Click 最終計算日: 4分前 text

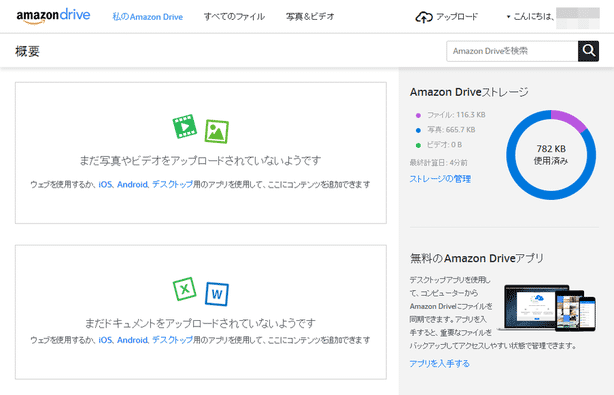(439, 162)
